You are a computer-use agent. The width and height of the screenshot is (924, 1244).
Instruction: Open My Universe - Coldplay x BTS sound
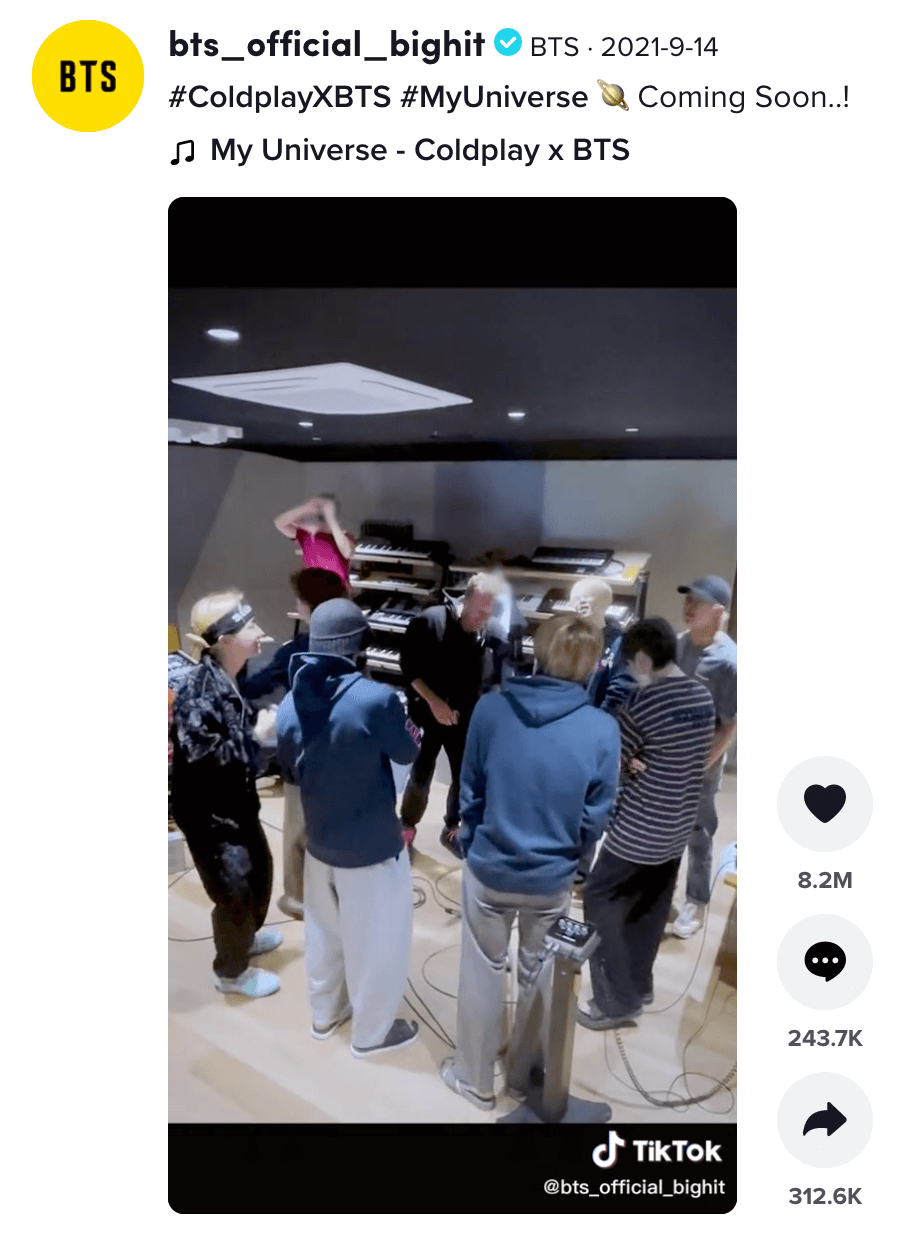(x=420, y=151)
